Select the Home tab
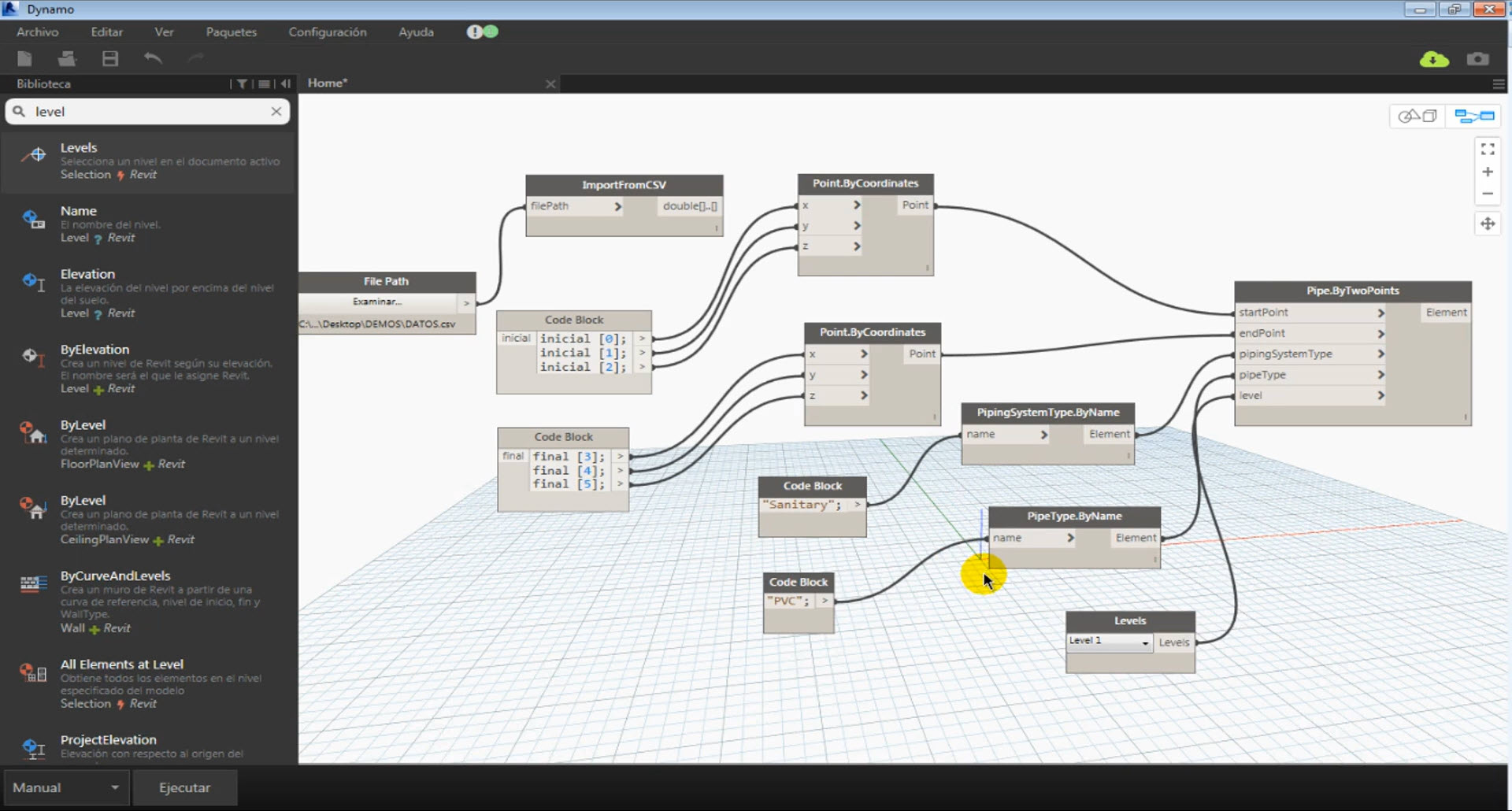The height and width of the screenshot is (811, 1512). tap(327, 83)
